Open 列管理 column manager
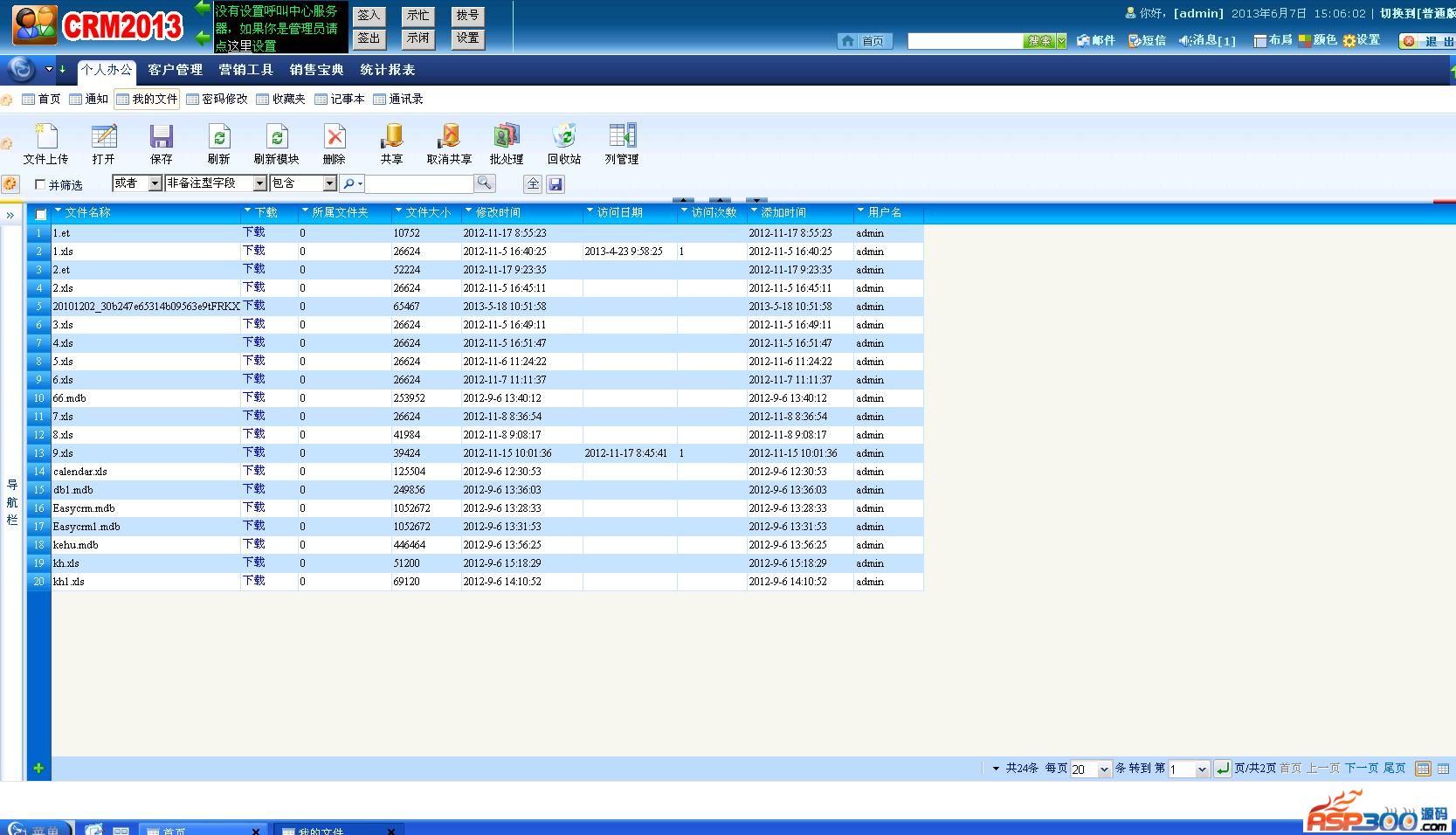The width and height of the screenshot is (1456, 835). point(622,137)
